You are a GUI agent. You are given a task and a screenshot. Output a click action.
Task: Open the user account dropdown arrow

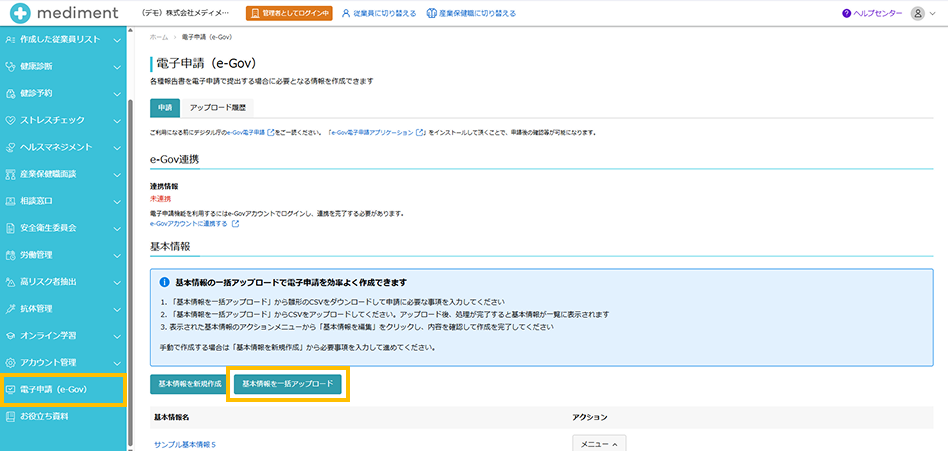(932, 14)
